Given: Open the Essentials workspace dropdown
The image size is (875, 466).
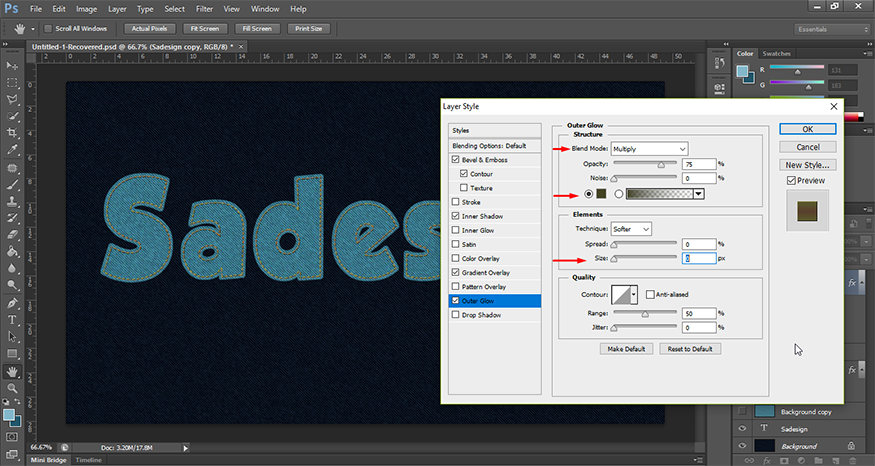Looking at the screenshot, I should coord(831,29).
